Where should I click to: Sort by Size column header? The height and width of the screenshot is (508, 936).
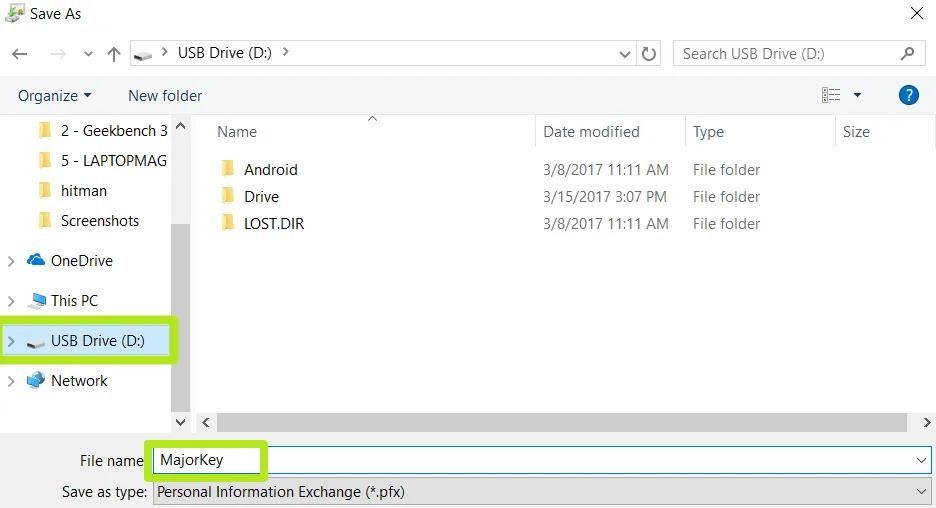[856, 131]
